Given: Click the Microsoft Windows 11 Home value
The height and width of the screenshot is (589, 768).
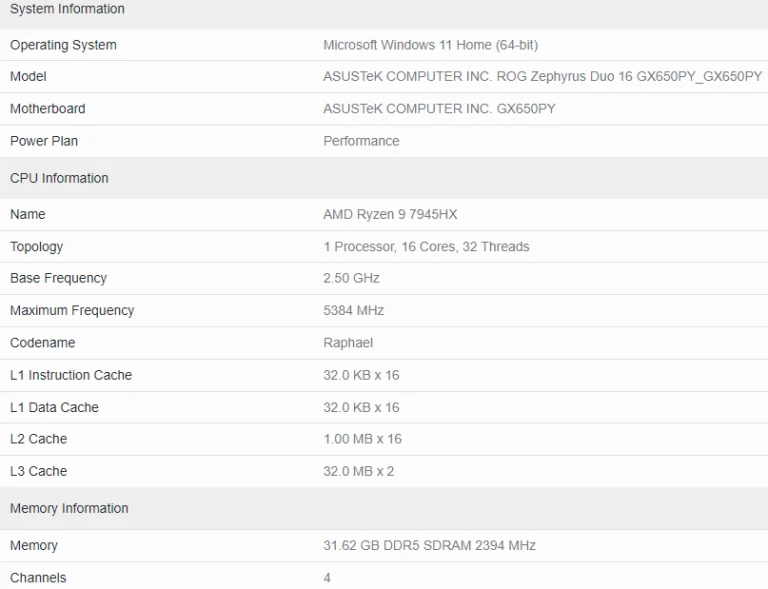Looking at the screenshot, I should tap(430, 45).
